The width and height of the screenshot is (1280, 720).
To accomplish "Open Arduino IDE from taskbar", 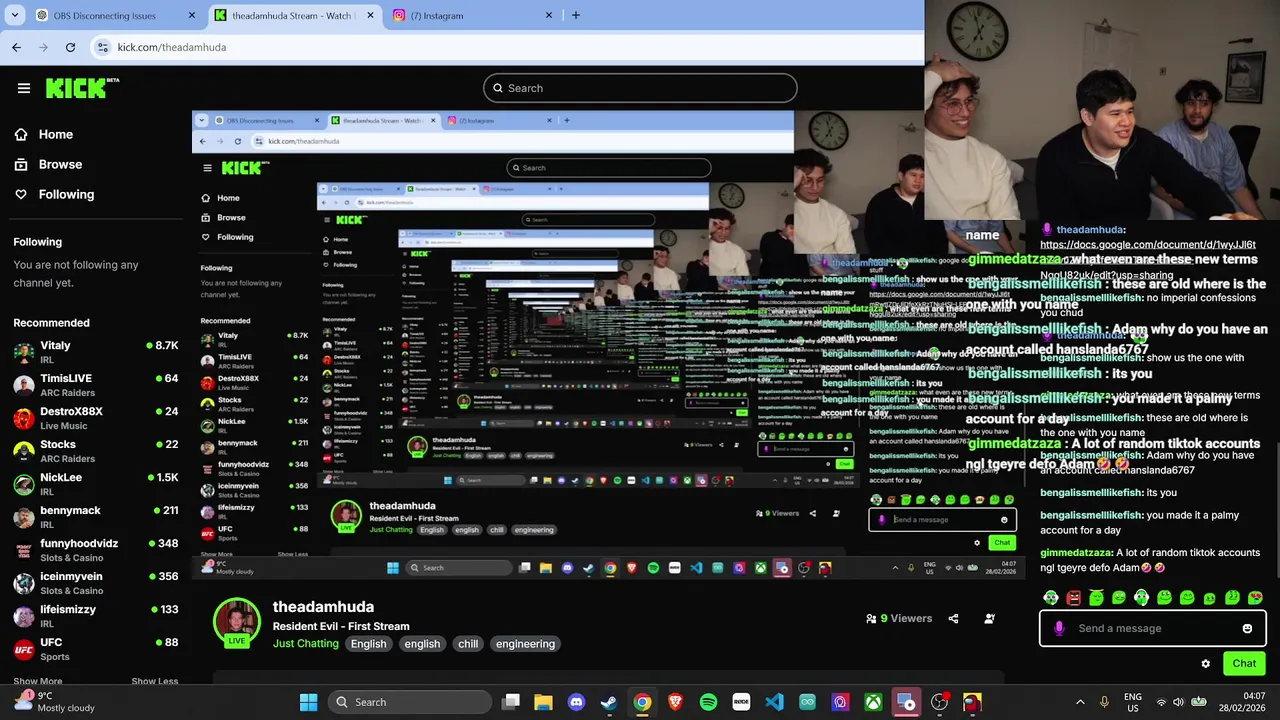I will coord(807,702).
